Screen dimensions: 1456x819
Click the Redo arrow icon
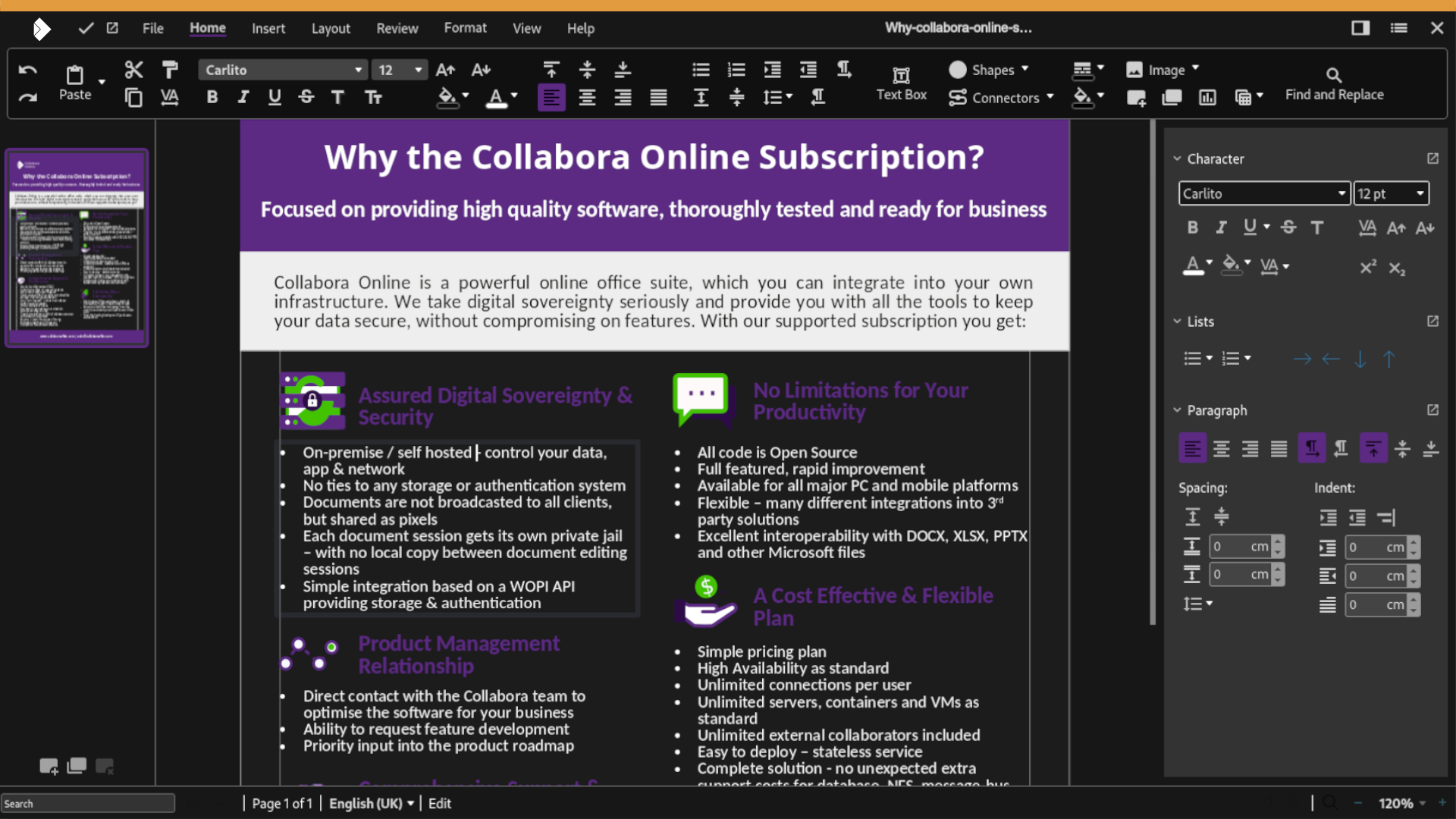(28, 98)
